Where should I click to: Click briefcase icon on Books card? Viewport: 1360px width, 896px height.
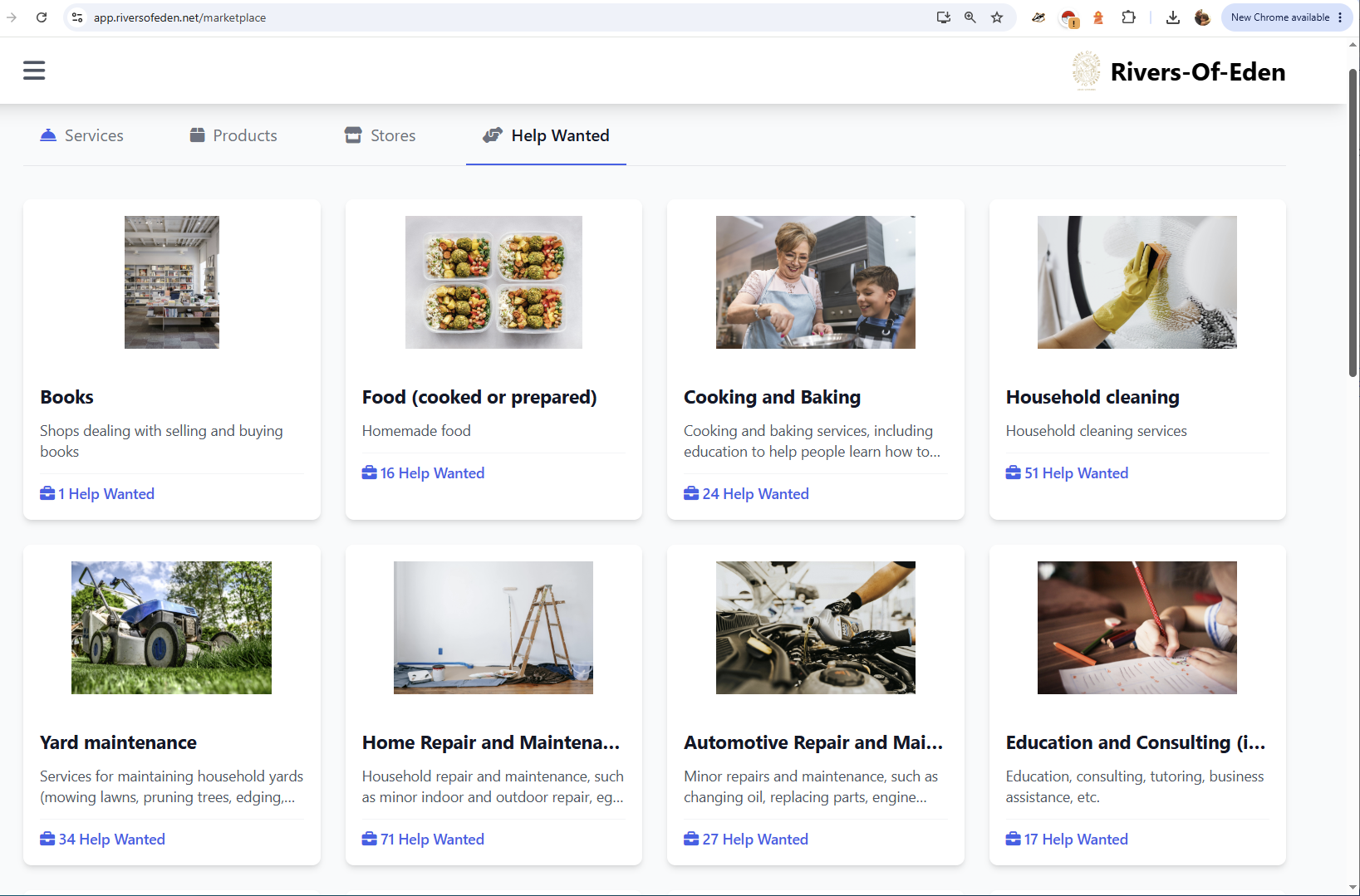tap(47, 494)
